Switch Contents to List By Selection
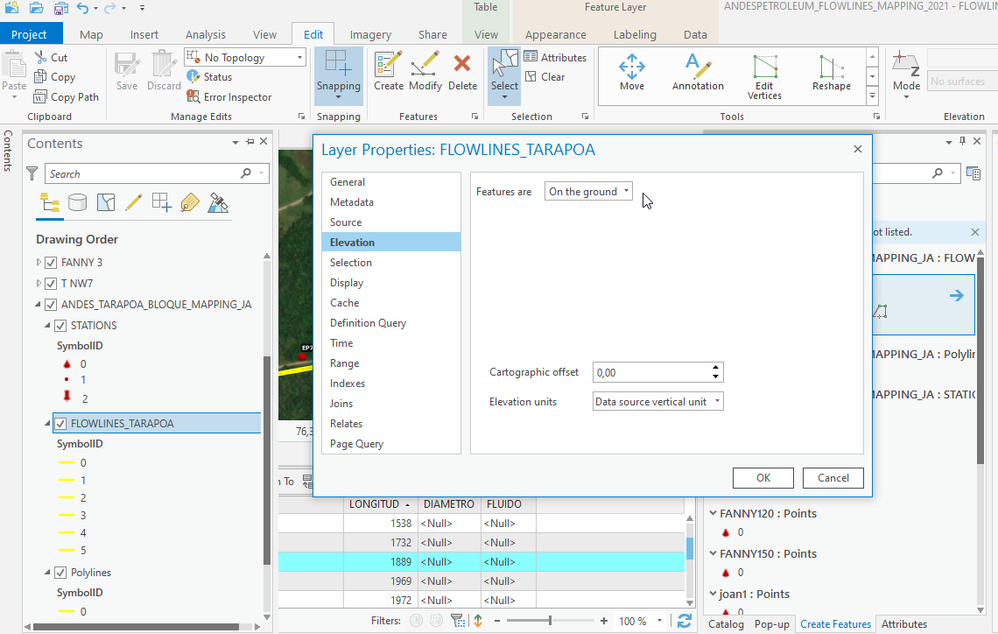998x634 pixels. (x=106, y=203)
